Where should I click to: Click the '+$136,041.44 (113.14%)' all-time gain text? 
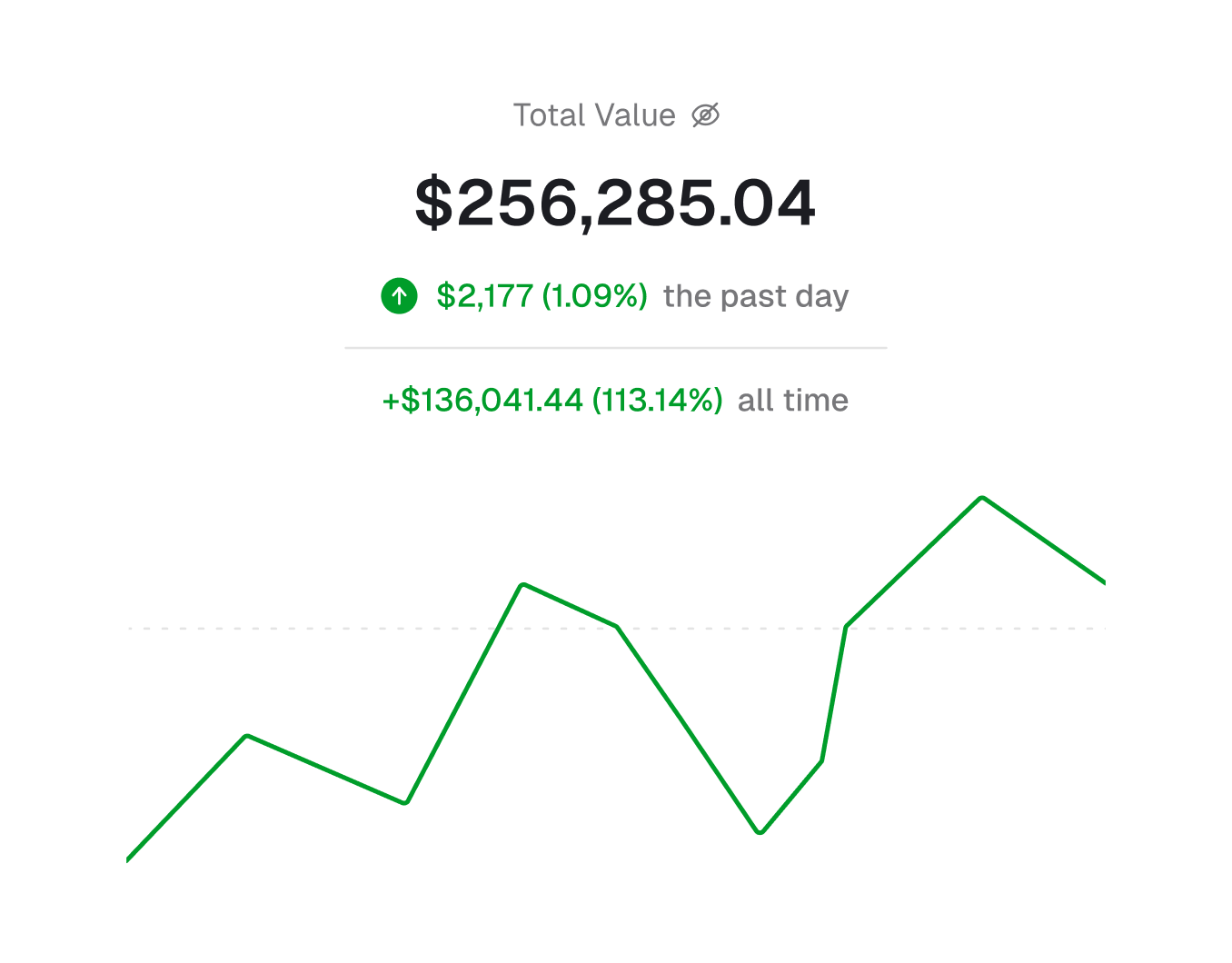[x=552, y=400]
